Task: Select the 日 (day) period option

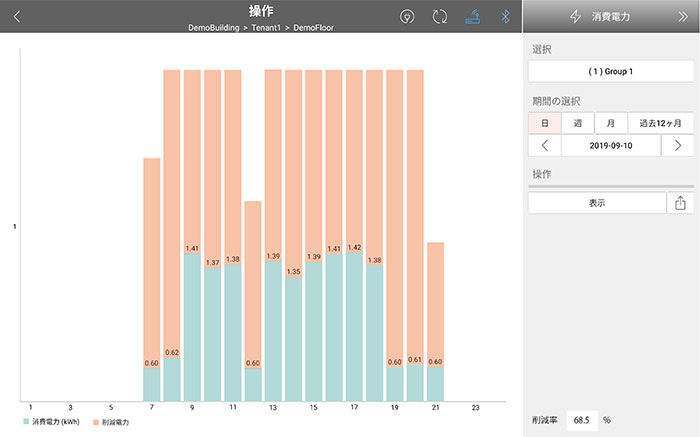Action: pyautogui.click(x=544, y=123)
